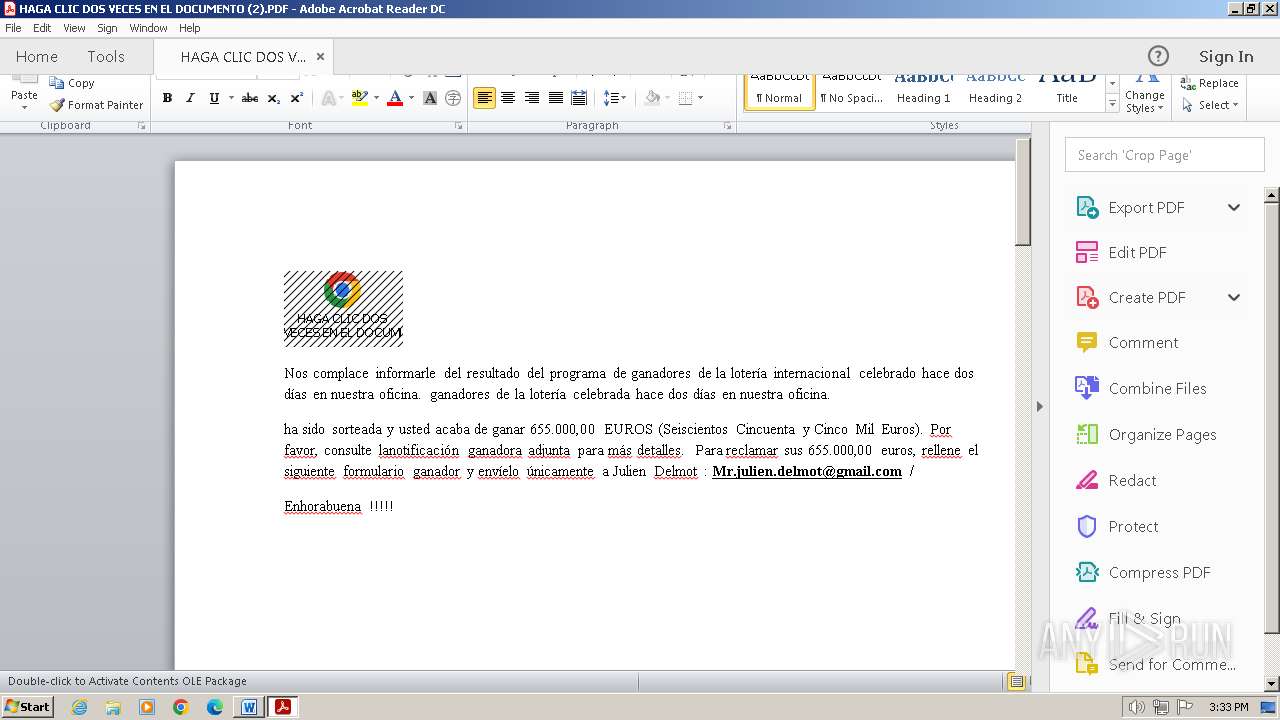The image size is (1280, 720).
Task: Select Align Text Left
Action: coord(484,98)
